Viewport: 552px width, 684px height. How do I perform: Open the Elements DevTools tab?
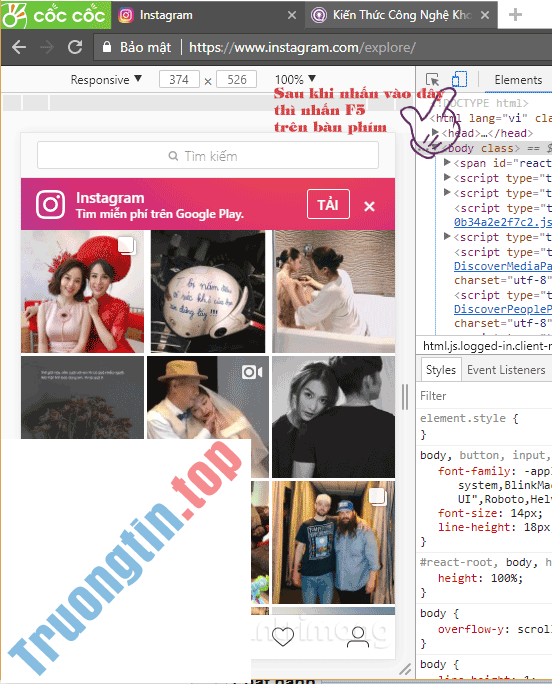point(518,80)
